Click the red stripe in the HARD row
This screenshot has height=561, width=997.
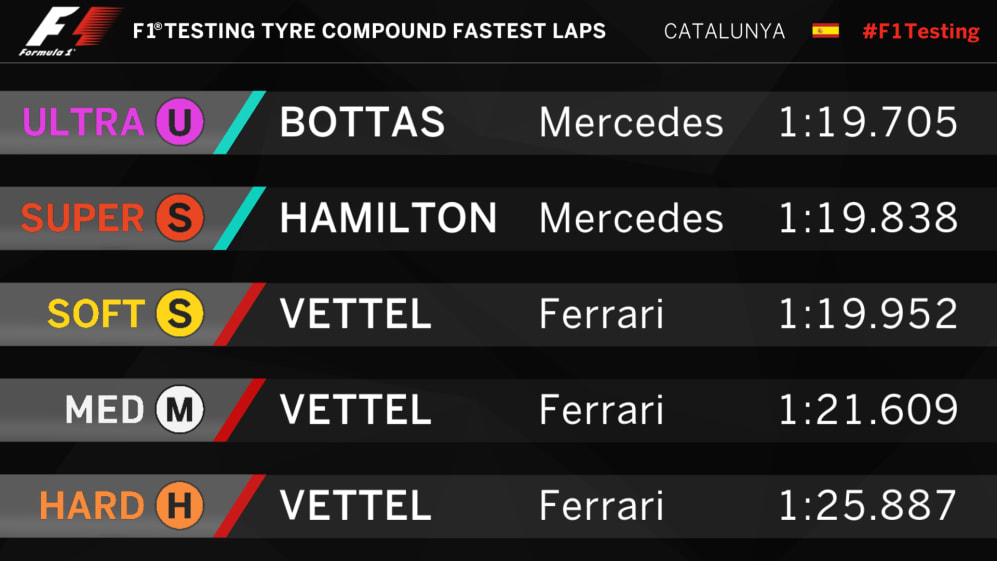(240, 507)
